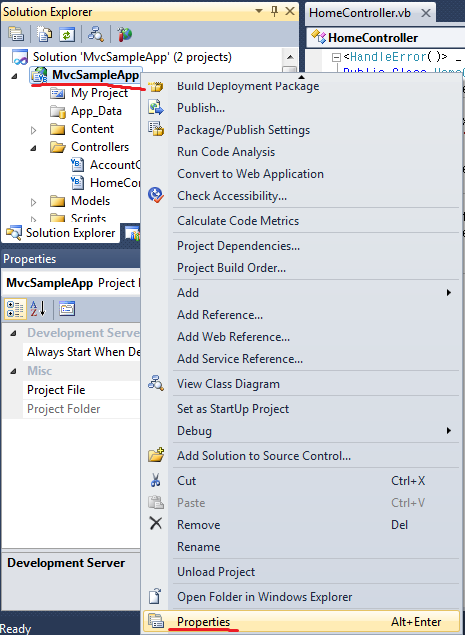Click the Package/Publish Settings icon
The height and width of the screenshot is (635, 465).
point(156,130)
